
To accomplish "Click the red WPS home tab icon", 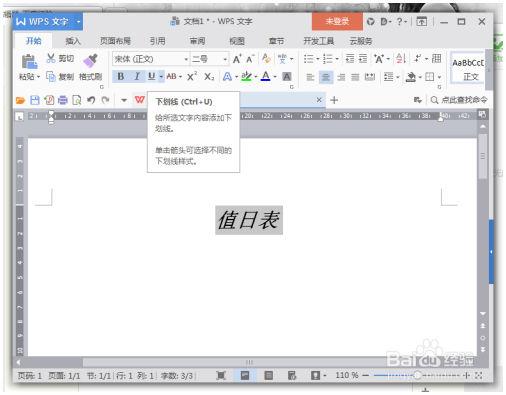I will click(x=140, y=99).
